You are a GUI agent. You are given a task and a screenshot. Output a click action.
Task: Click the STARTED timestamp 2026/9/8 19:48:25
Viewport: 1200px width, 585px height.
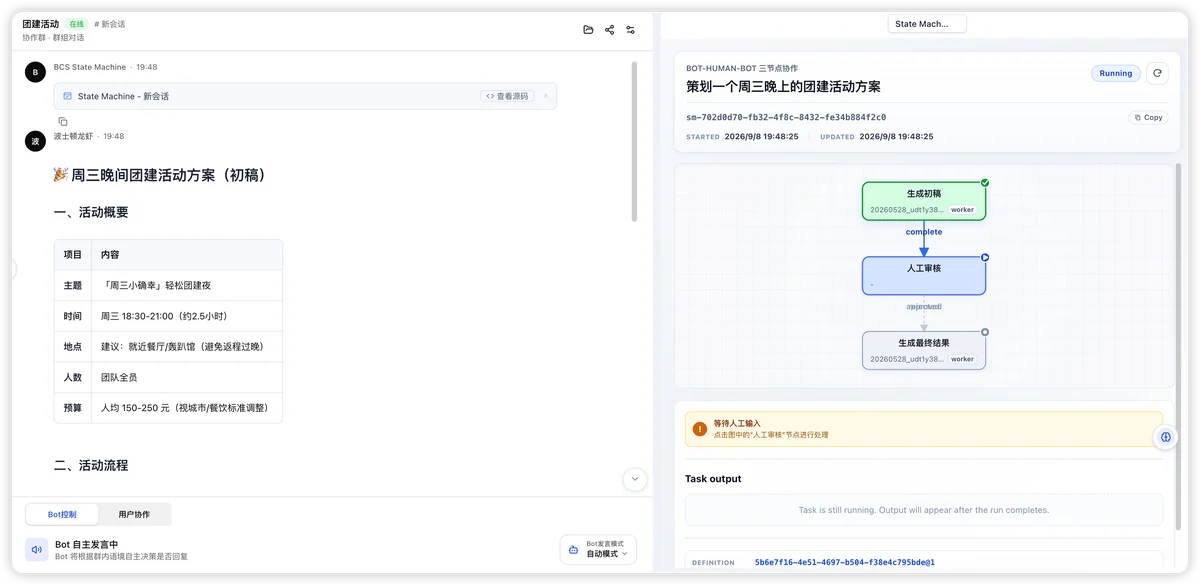pyautogui.click(x=761, y=136)
